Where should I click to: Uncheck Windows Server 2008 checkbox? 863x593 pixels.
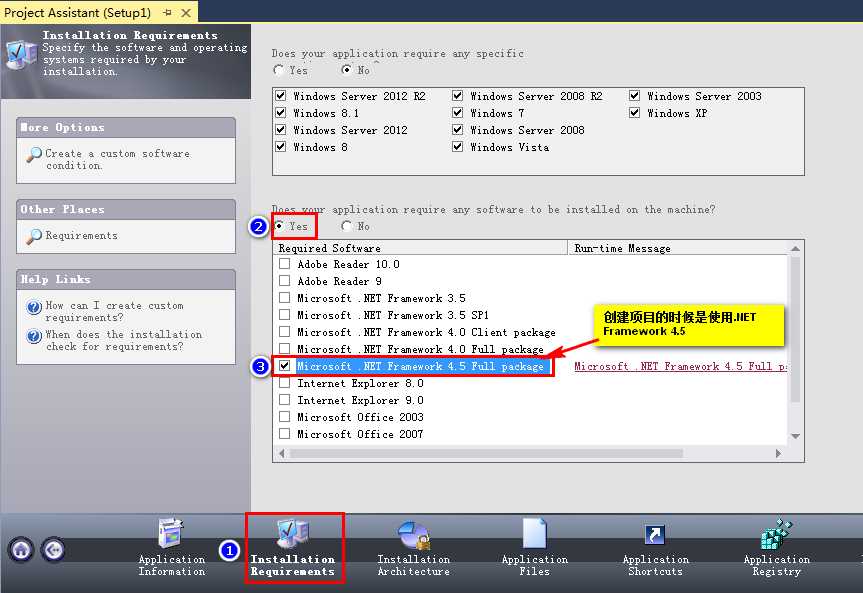click(457, 129)
